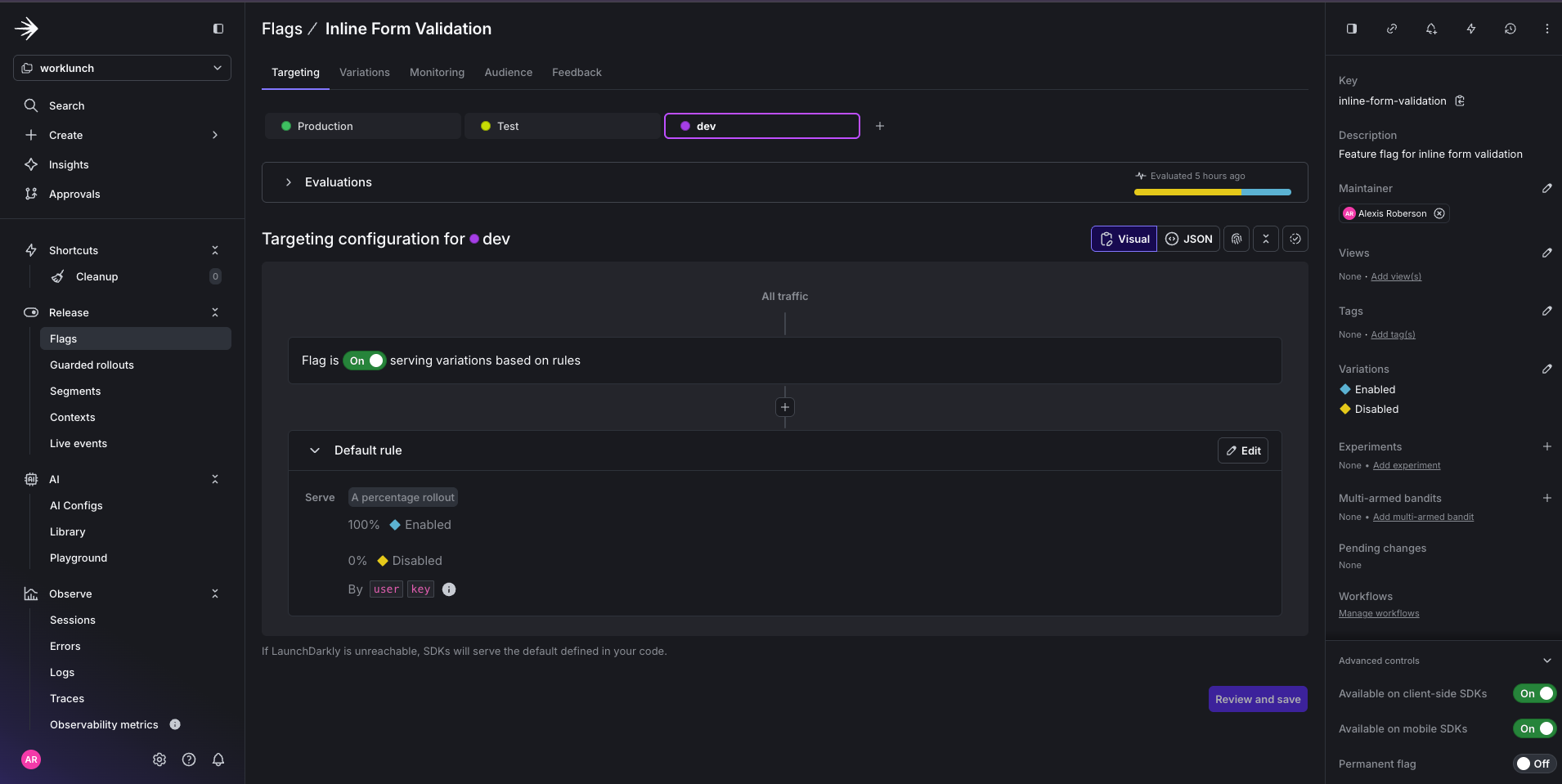
Task: Turn off the flag in dev environment
Action: point(365,360)
